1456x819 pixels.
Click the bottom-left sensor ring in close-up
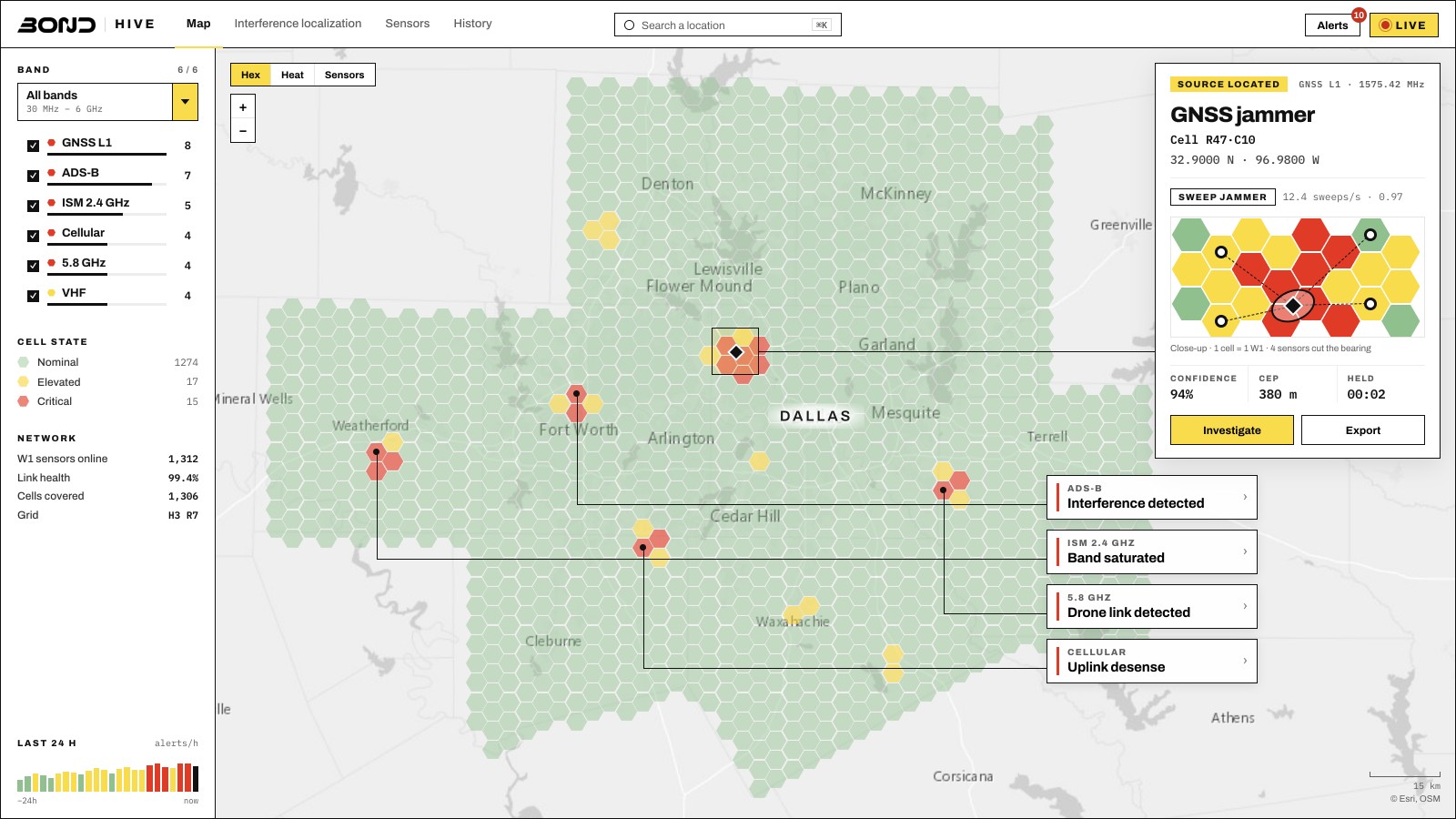point(1221,320)
